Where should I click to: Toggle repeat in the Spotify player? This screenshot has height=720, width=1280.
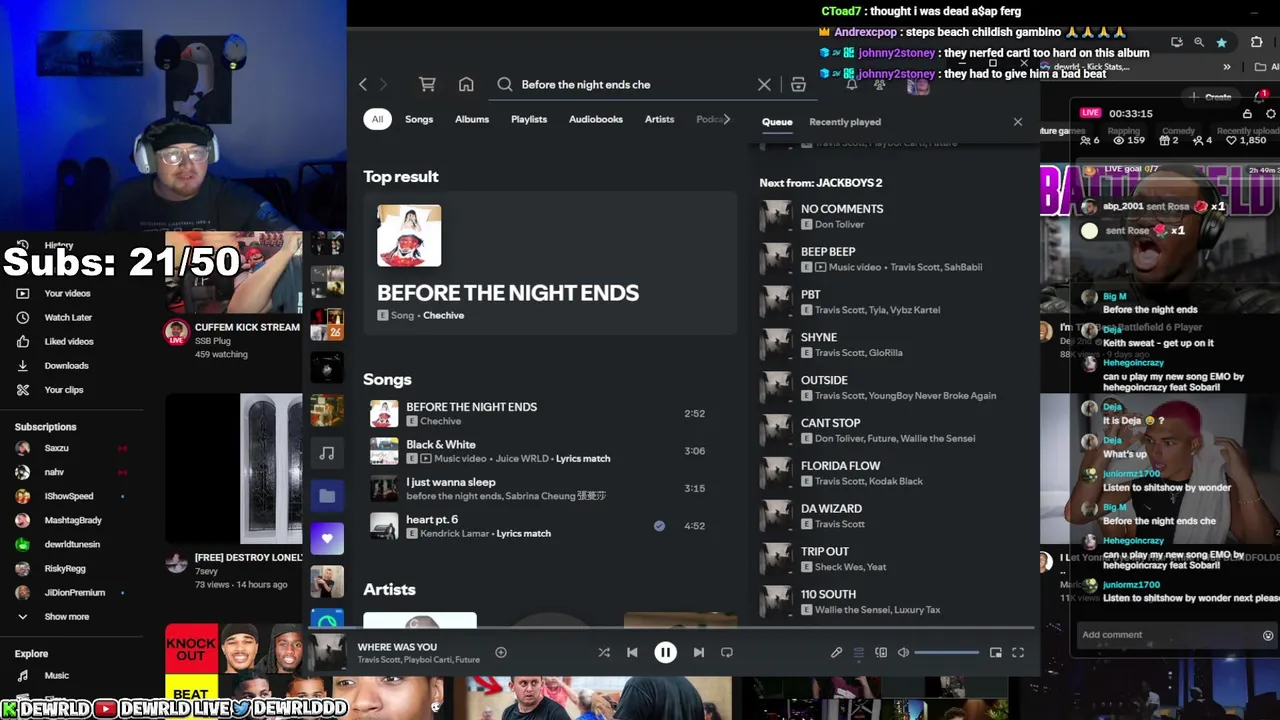pyautogui.click(x=727, y=653)
